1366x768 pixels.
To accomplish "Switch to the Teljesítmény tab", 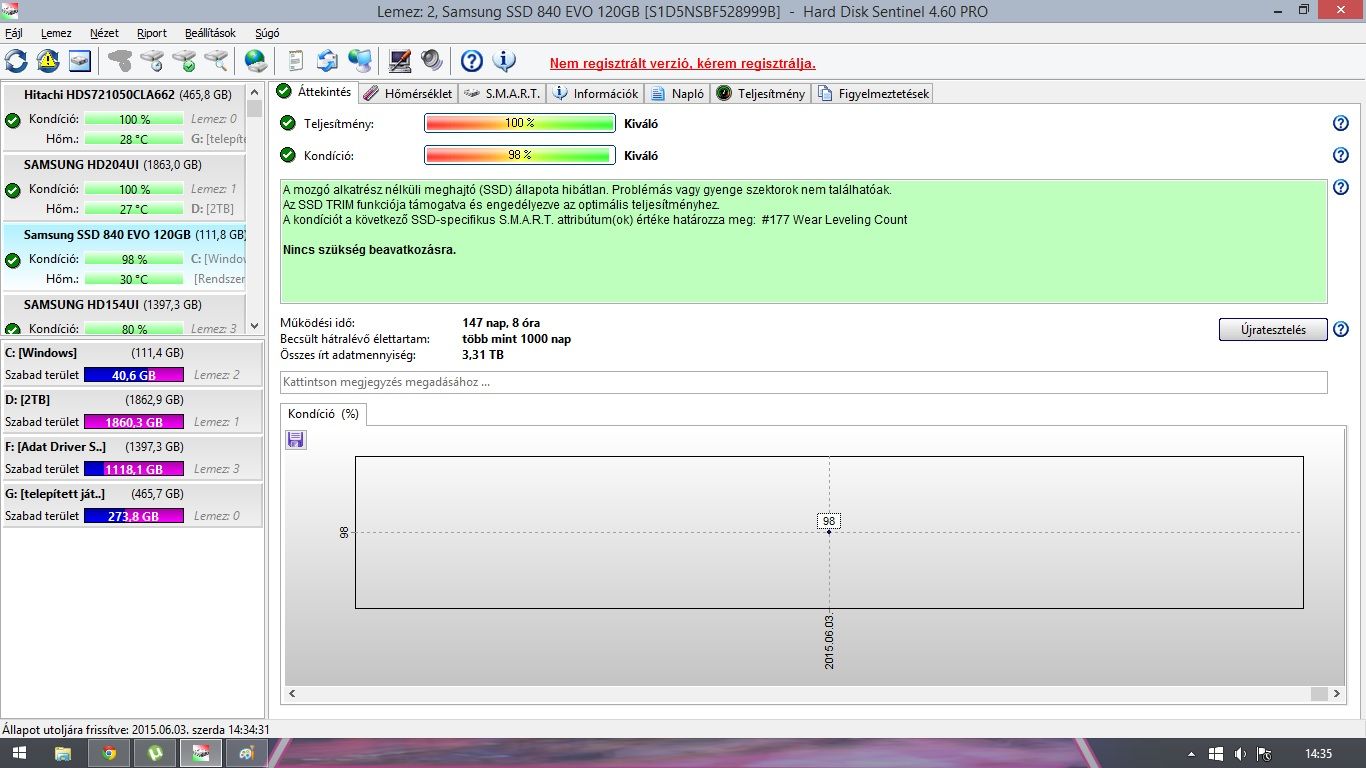I will [x=760, y=93].
